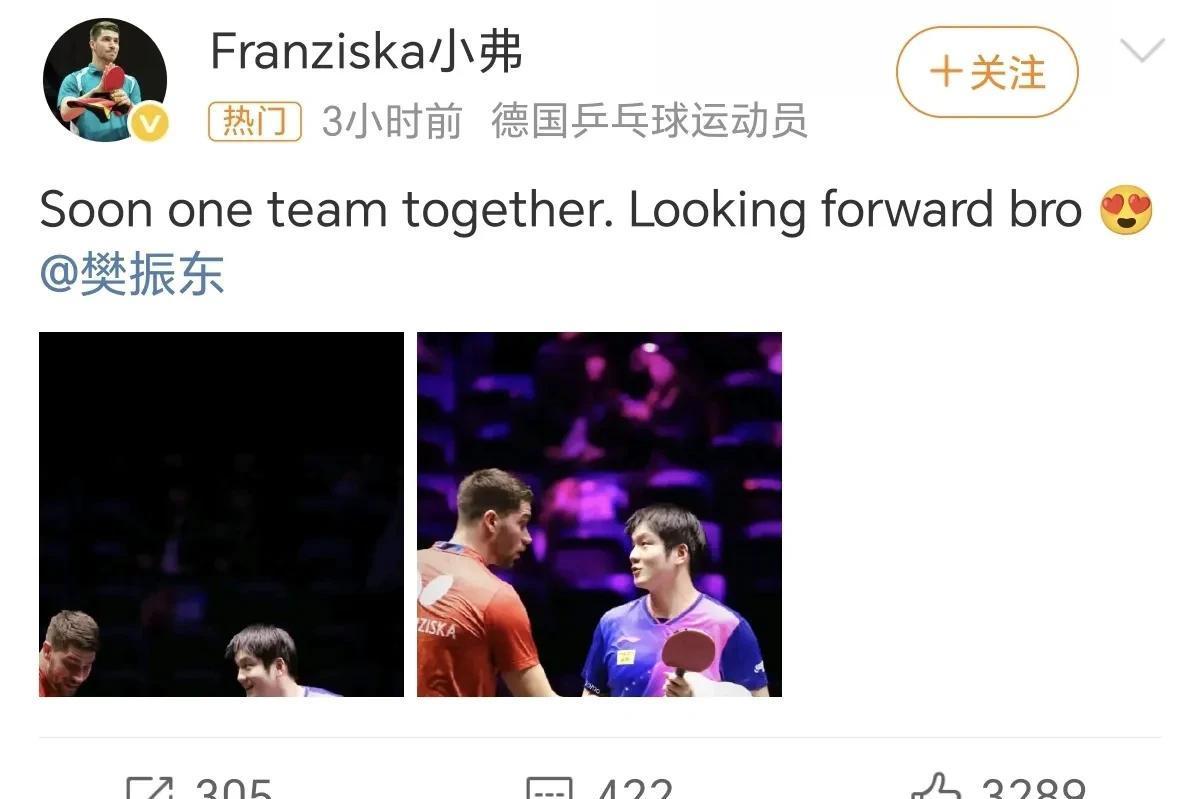Click the yellow verified badge on avatar
Image resolution: width=1200 pixels, height=799 pixels.
(151, 124)
